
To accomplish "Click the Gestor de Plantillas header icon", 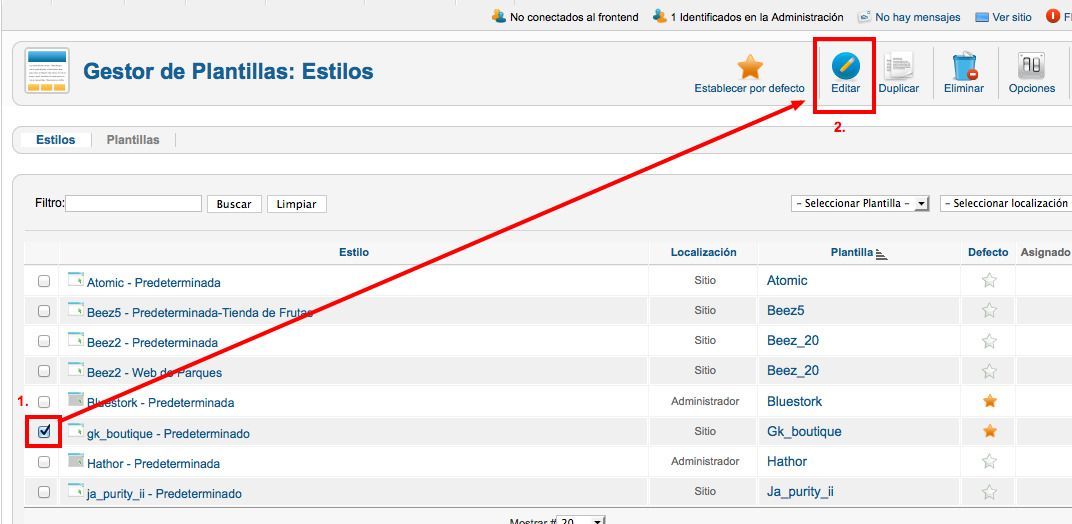I will click(47, 70).
